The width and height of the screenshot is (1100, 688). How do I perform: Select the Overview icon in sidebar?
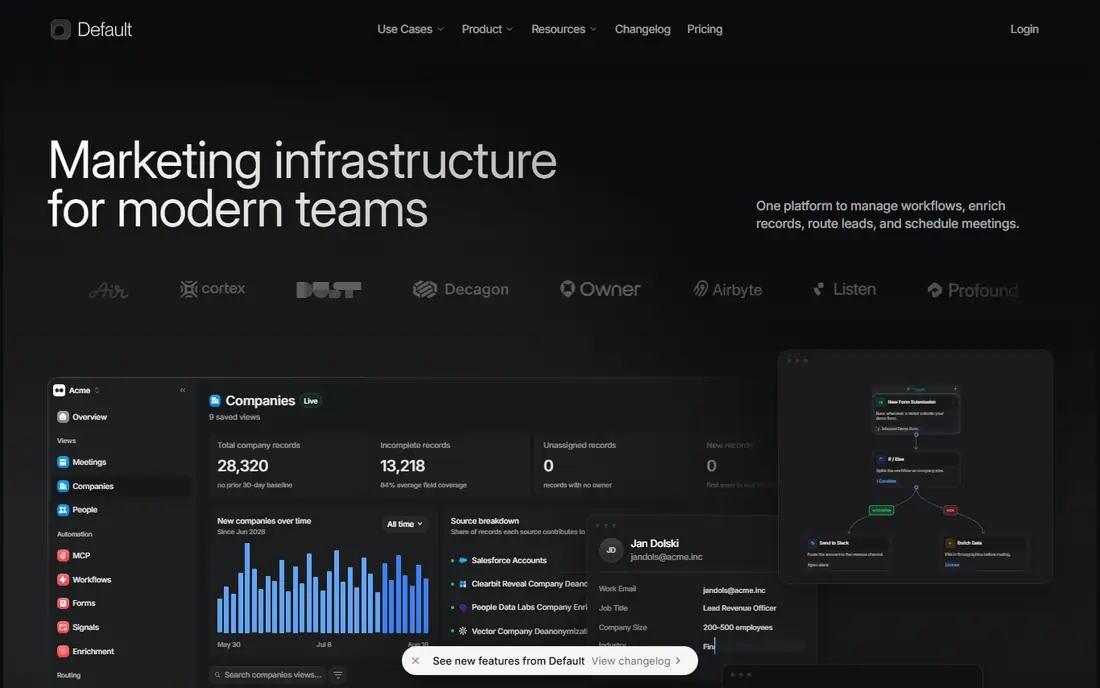(x=63, y=417)
